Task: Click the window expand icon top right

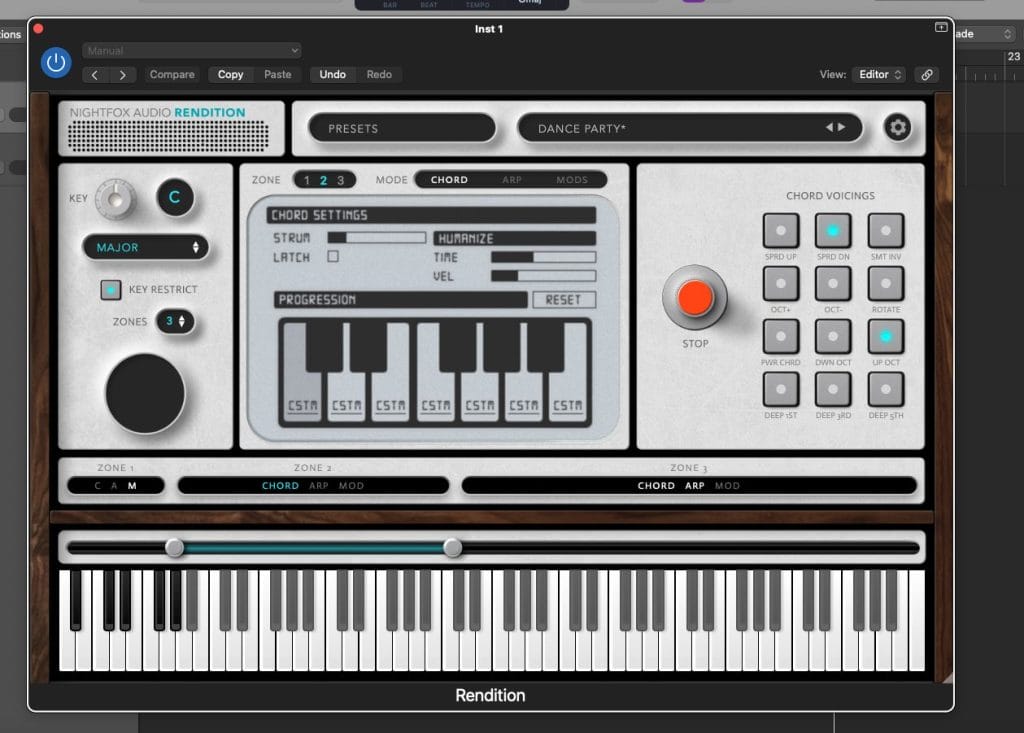Action: click(x=941, y=27)
